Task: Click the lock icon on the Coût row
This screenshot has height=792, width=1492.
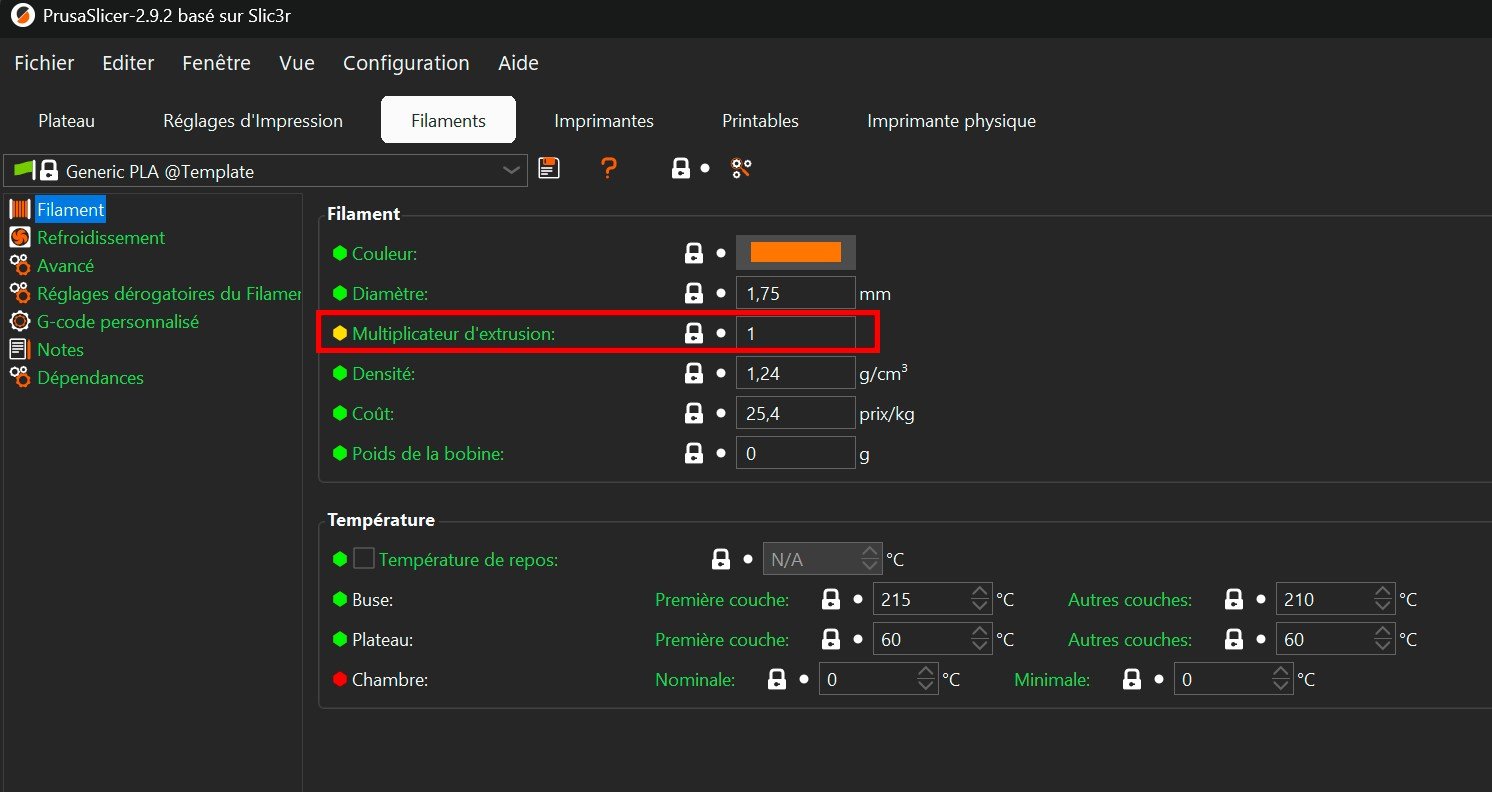Action: (694, 413)
